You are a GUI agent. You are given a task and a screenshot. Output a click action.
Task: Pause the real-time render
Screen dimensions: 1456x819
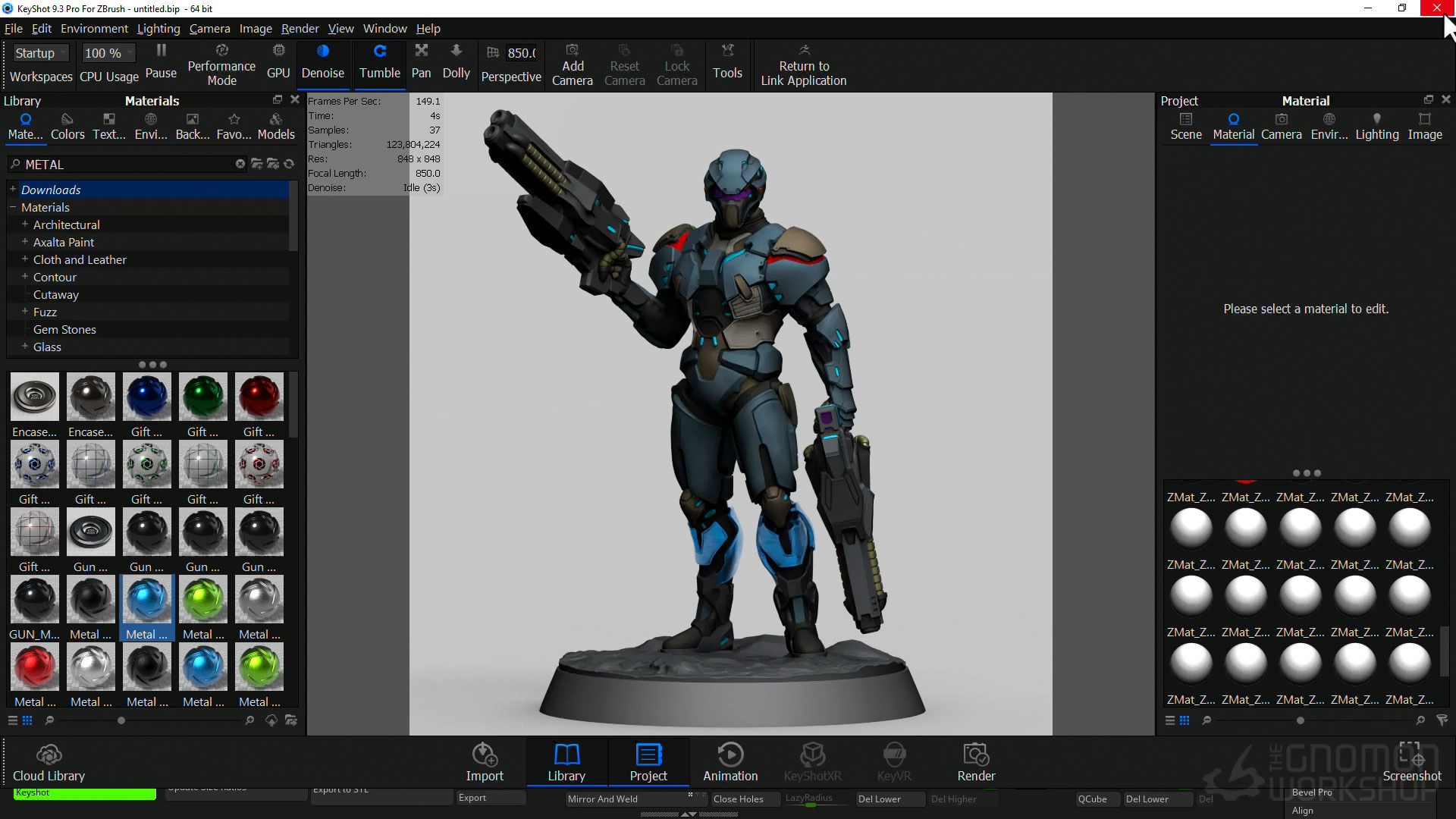[x=161, y=61]
